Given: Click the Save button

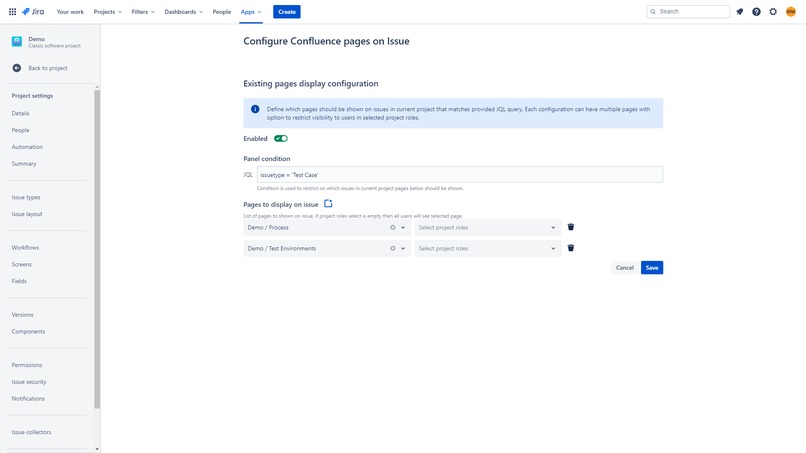Looking at the screenshot, I should pyautogui.click(x=652, y=267).
